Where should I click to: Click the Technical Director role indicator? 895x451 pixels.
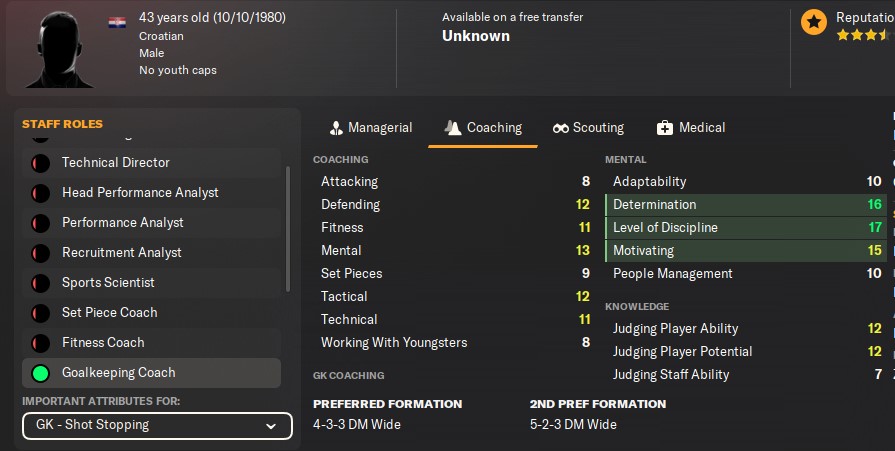coord(41,163)
